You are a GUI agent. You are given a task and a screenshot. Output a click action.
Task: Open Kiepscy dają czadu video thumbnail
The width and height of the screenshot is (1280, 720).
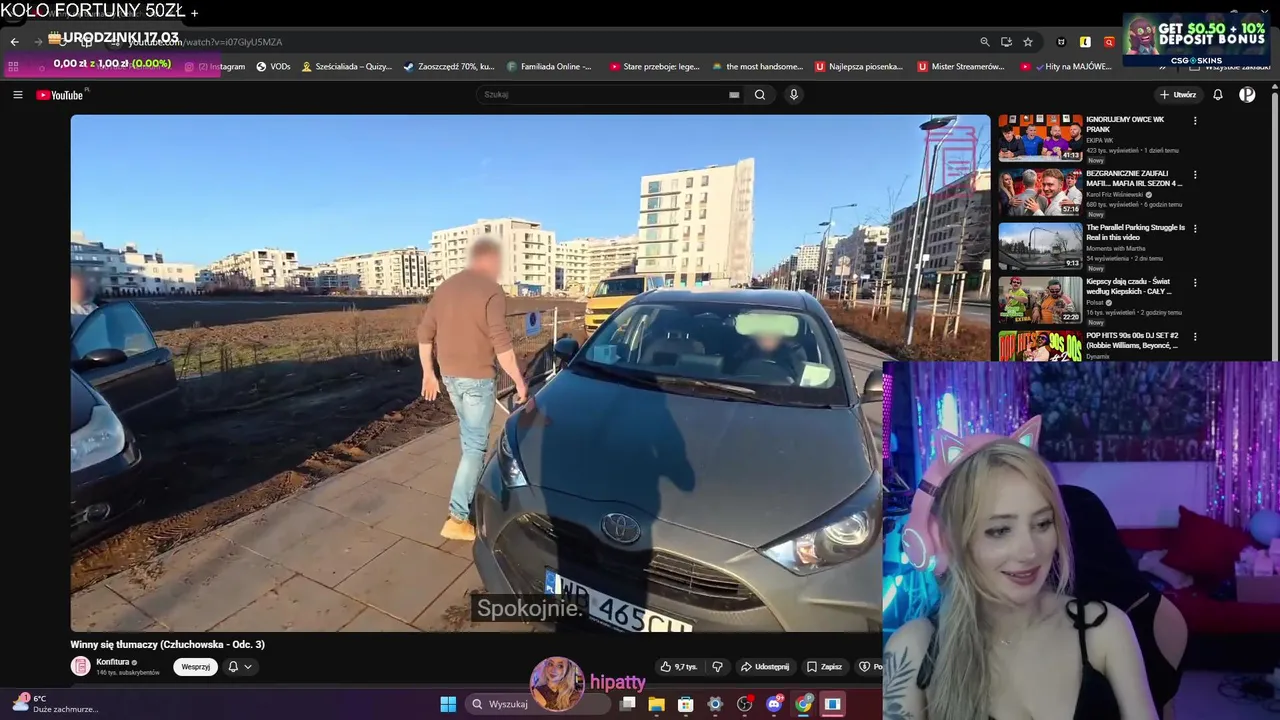click(x=1040, y=300)
